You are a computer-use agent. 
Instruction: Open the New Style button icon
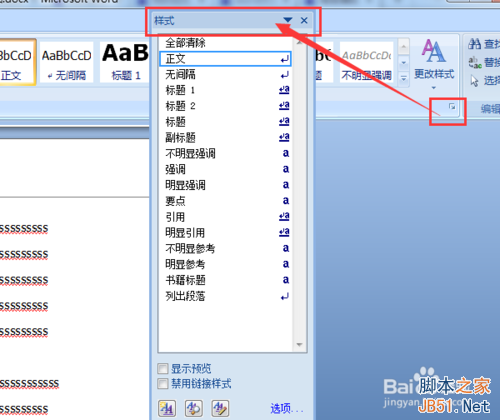point(167,408)
